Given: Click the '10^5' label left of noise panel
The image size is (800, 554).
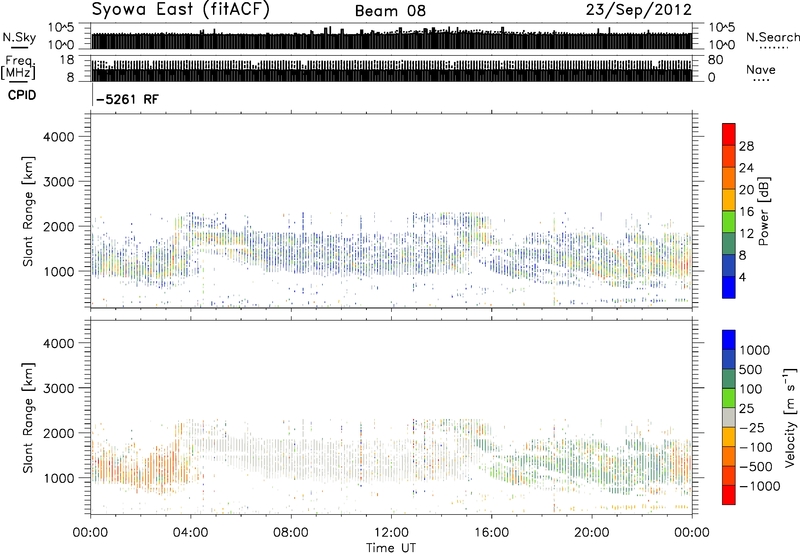Looking at the screenshot, I should click(61, 28).
